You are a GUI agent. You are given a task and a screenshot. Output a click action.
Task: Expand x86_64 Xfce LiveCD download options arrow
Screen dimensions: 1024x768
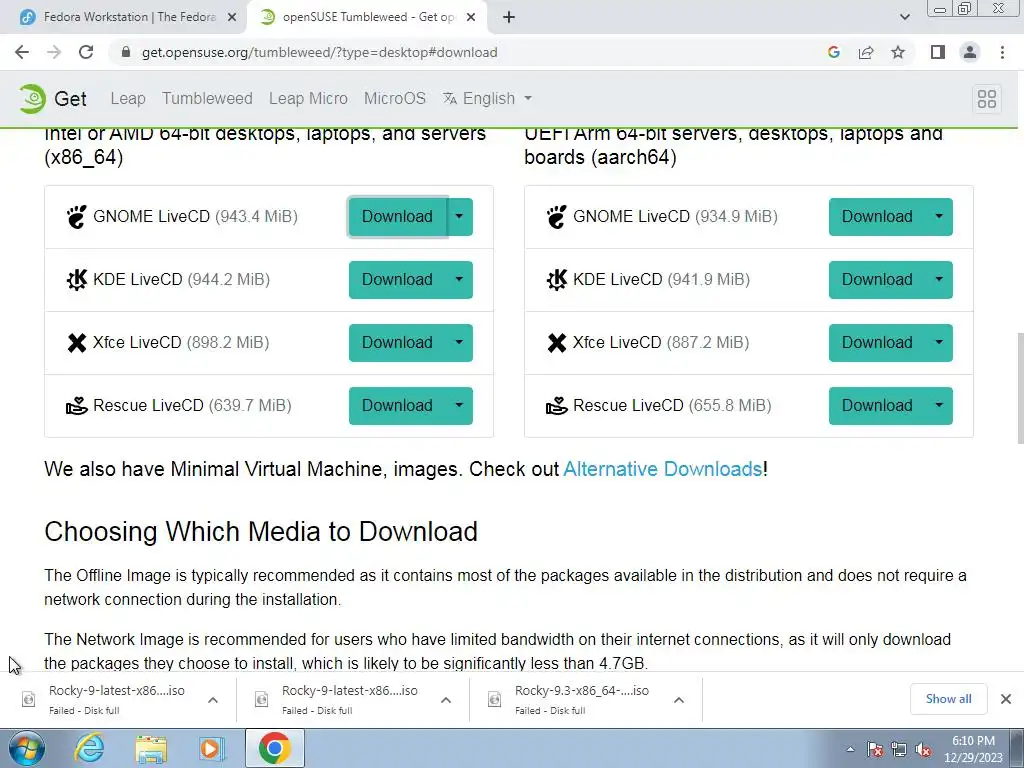pyautogui.click(x=459, y=343)
